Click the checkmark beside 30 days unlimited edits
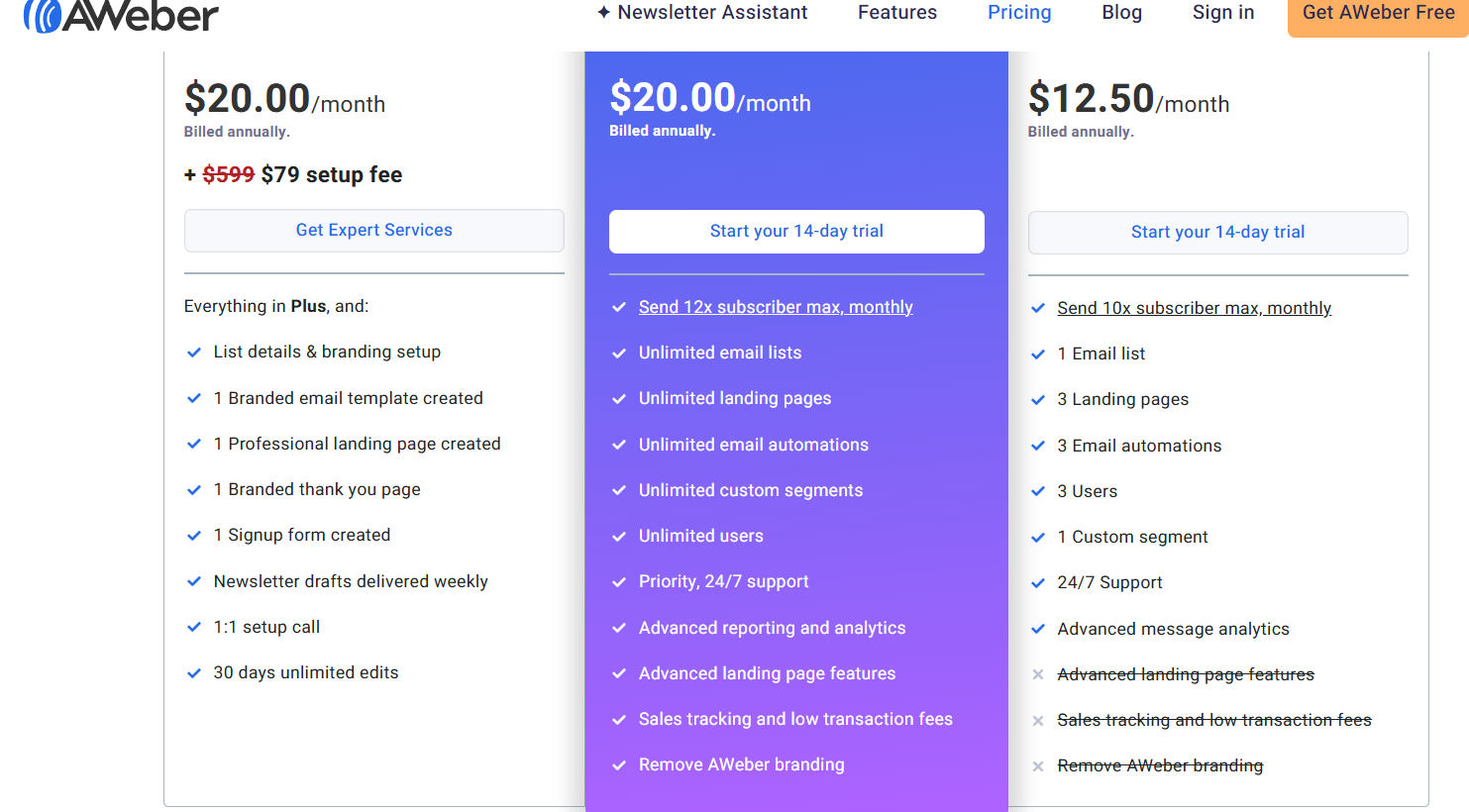The height and width of the screenshot is (812, 1469). (x=194, y=672)
